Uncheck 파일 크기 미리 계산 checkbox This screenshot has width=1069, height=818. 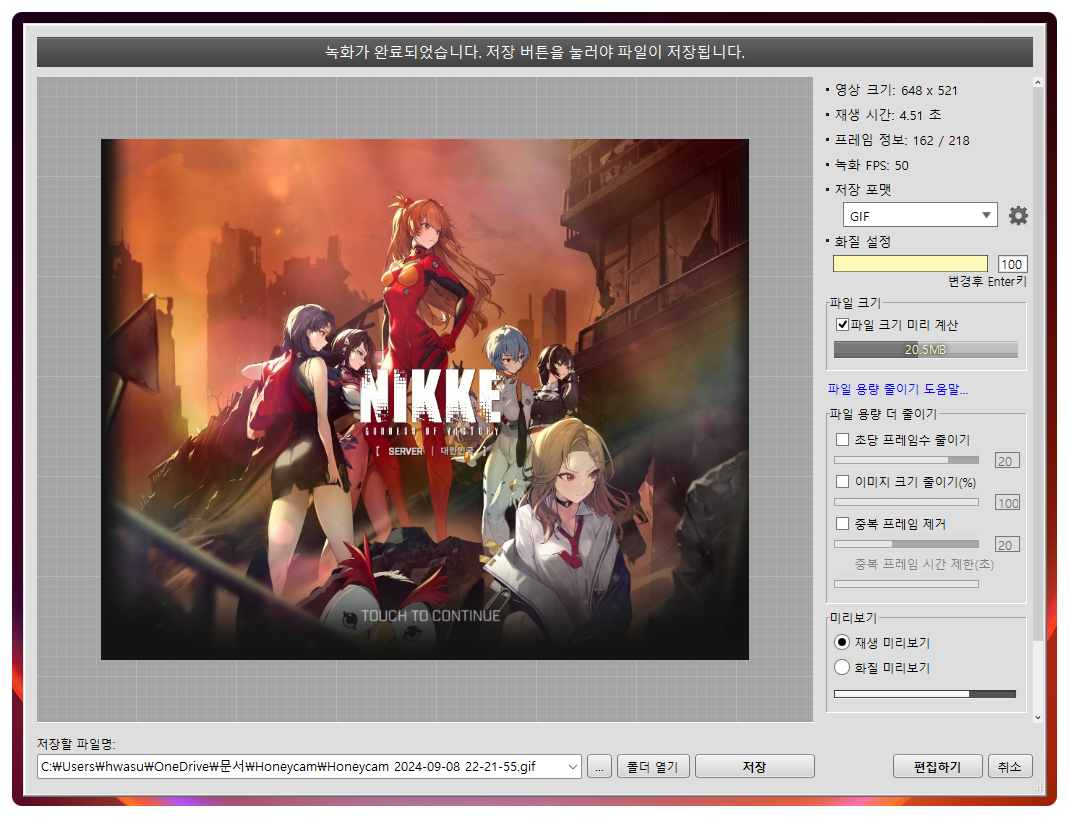pyautogui.click(x=843, y=324)
